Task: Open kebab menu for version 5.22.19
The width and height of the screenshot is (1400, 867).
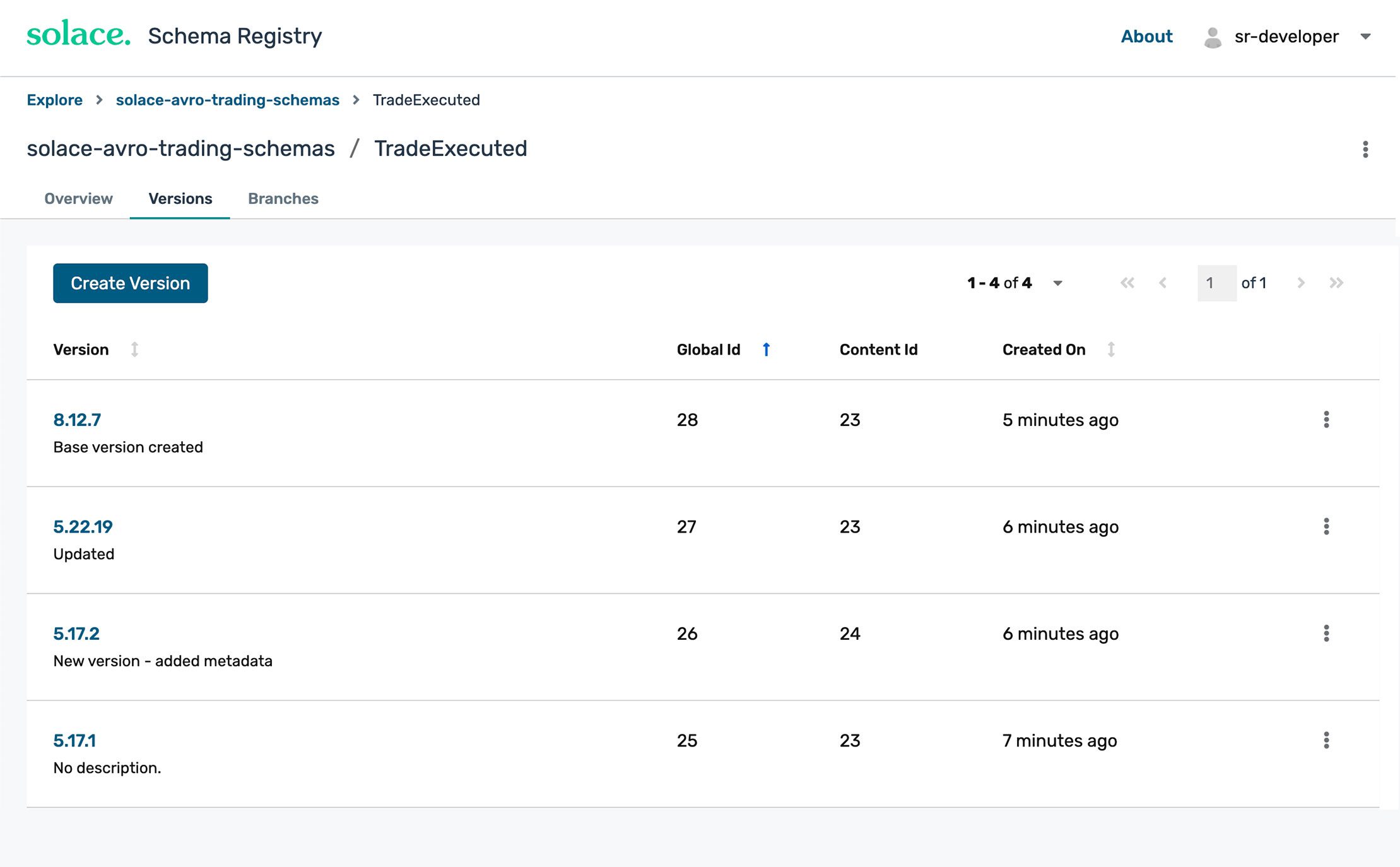Action: (1326, 526)
